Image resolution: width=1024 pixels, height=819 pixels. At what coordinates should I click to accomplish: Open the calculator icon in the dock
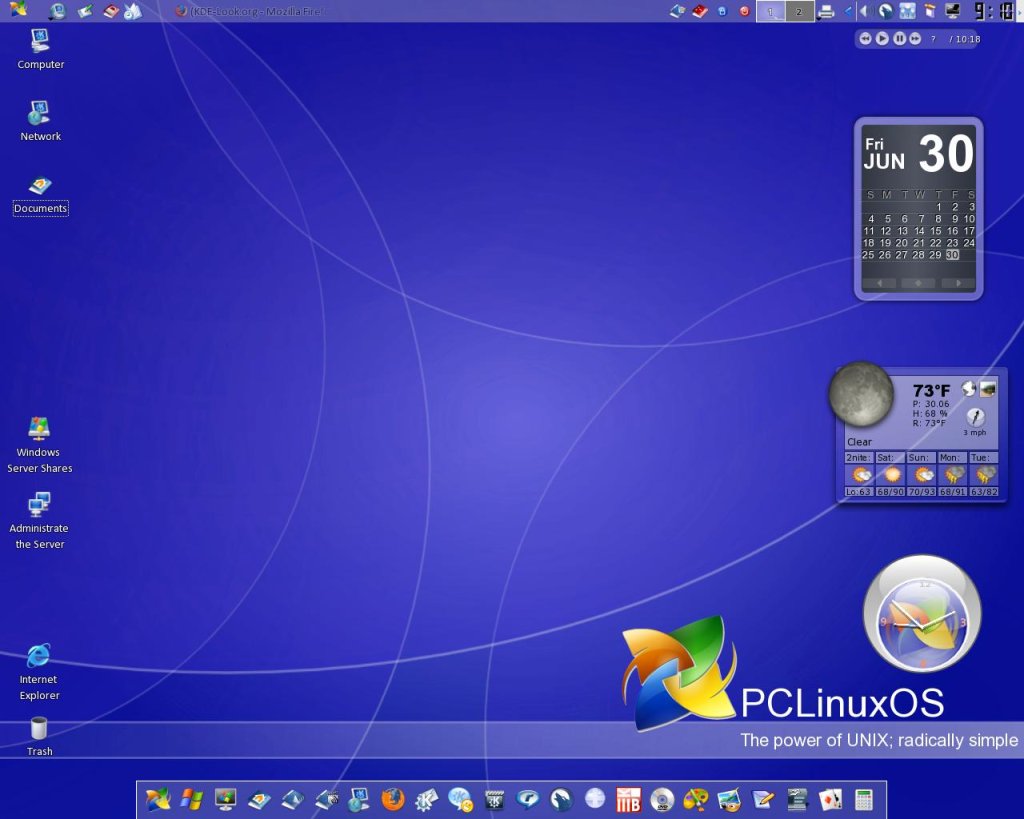tap(863, 799)
